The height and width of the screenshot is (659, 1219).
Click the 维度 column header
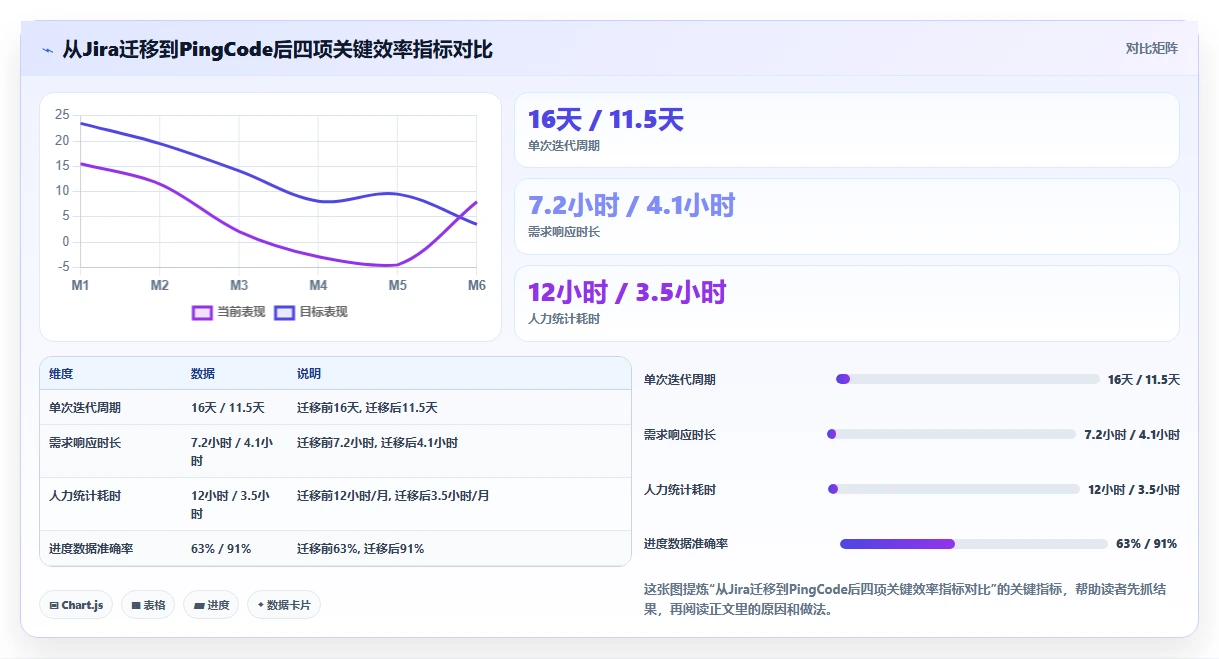click(61, 374)
